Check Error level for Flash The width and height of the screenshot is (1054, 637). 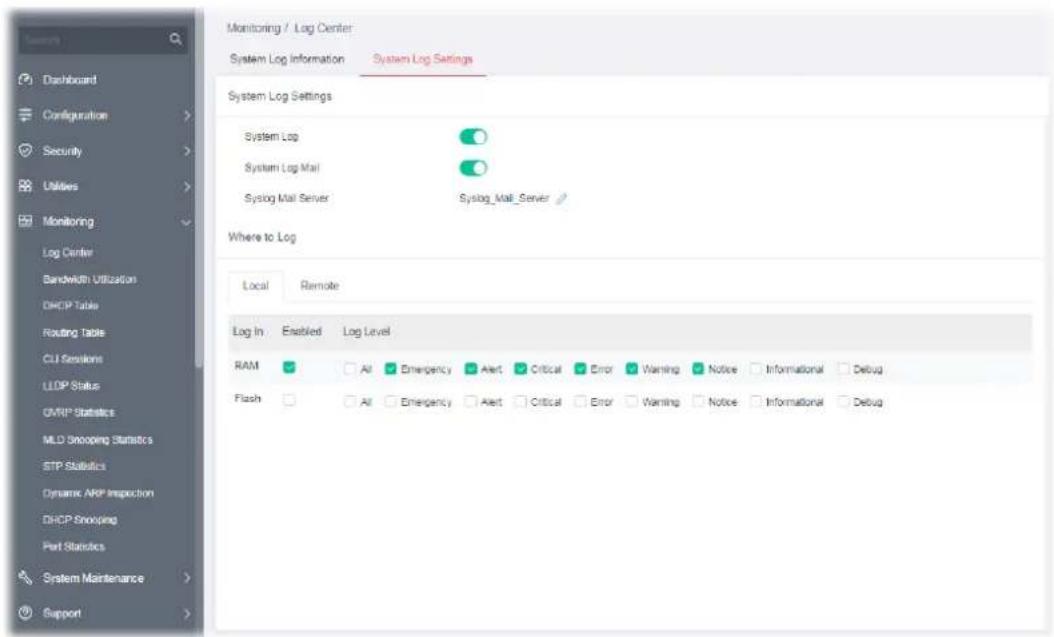tap(580, 402)
